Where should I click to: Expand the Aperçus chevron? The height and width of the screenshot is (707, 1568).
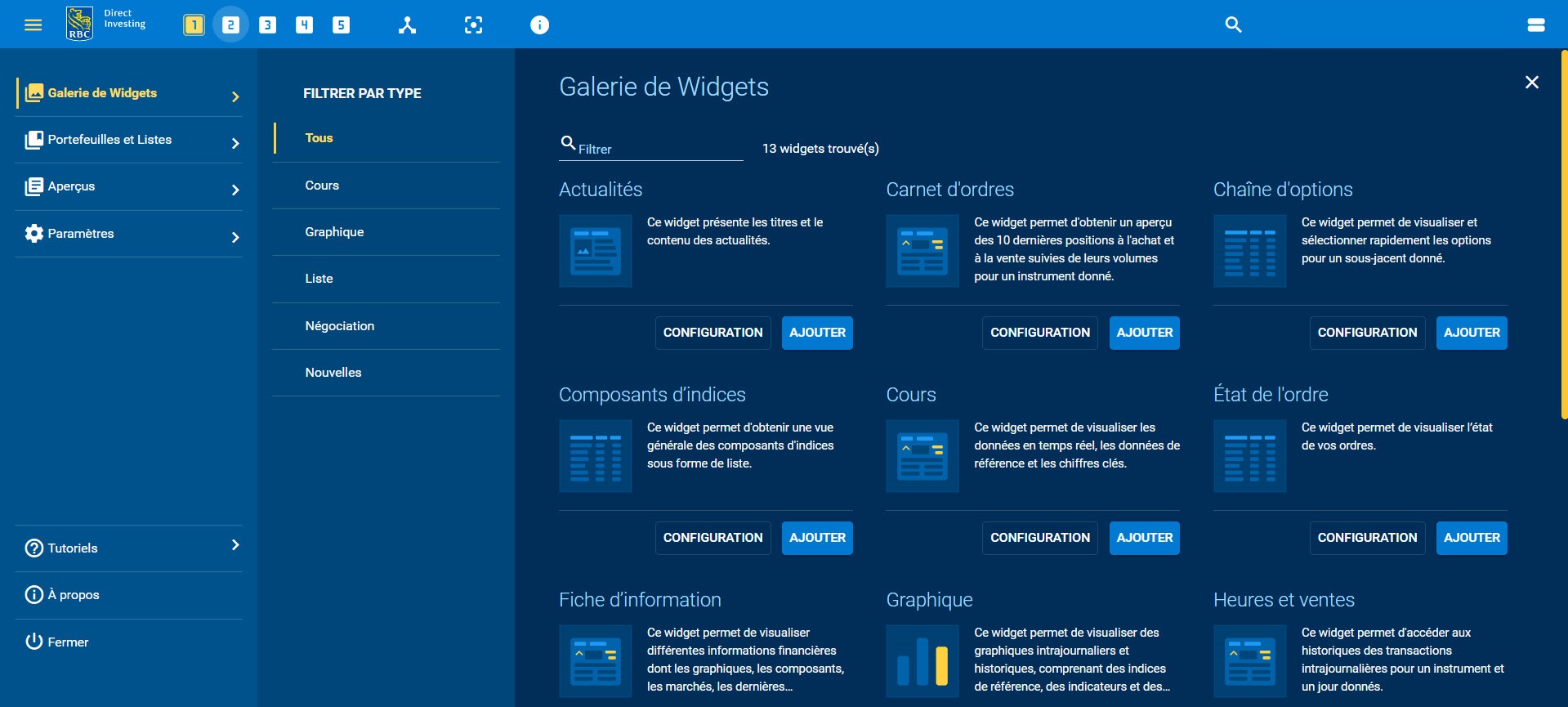pyautogui.click(x=235, y=190)
